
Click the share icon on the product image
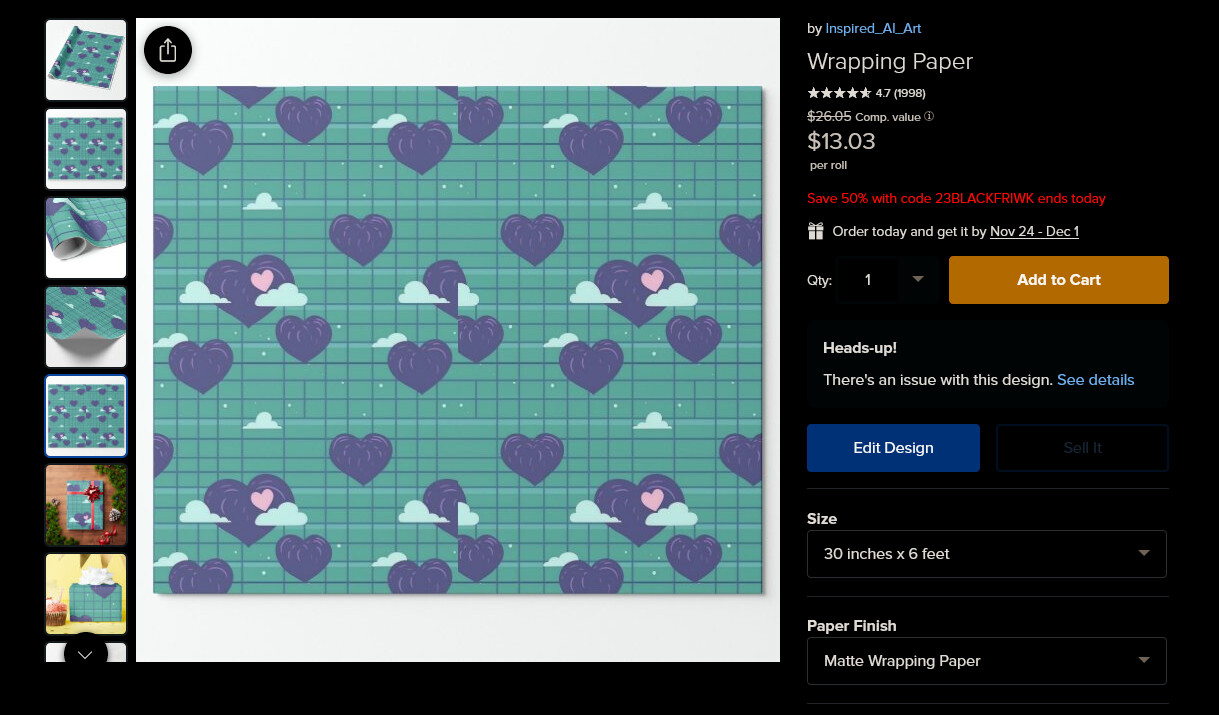(x=168, y=50)
